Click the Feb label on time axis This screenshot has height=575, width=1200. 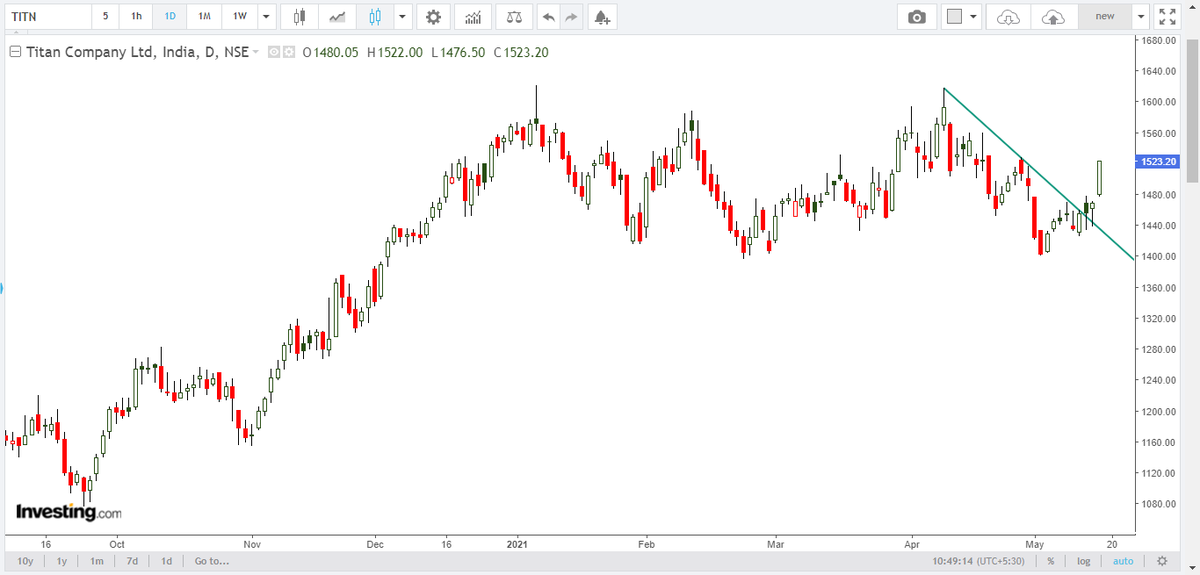pyautogui.click(x=645, y=545)
